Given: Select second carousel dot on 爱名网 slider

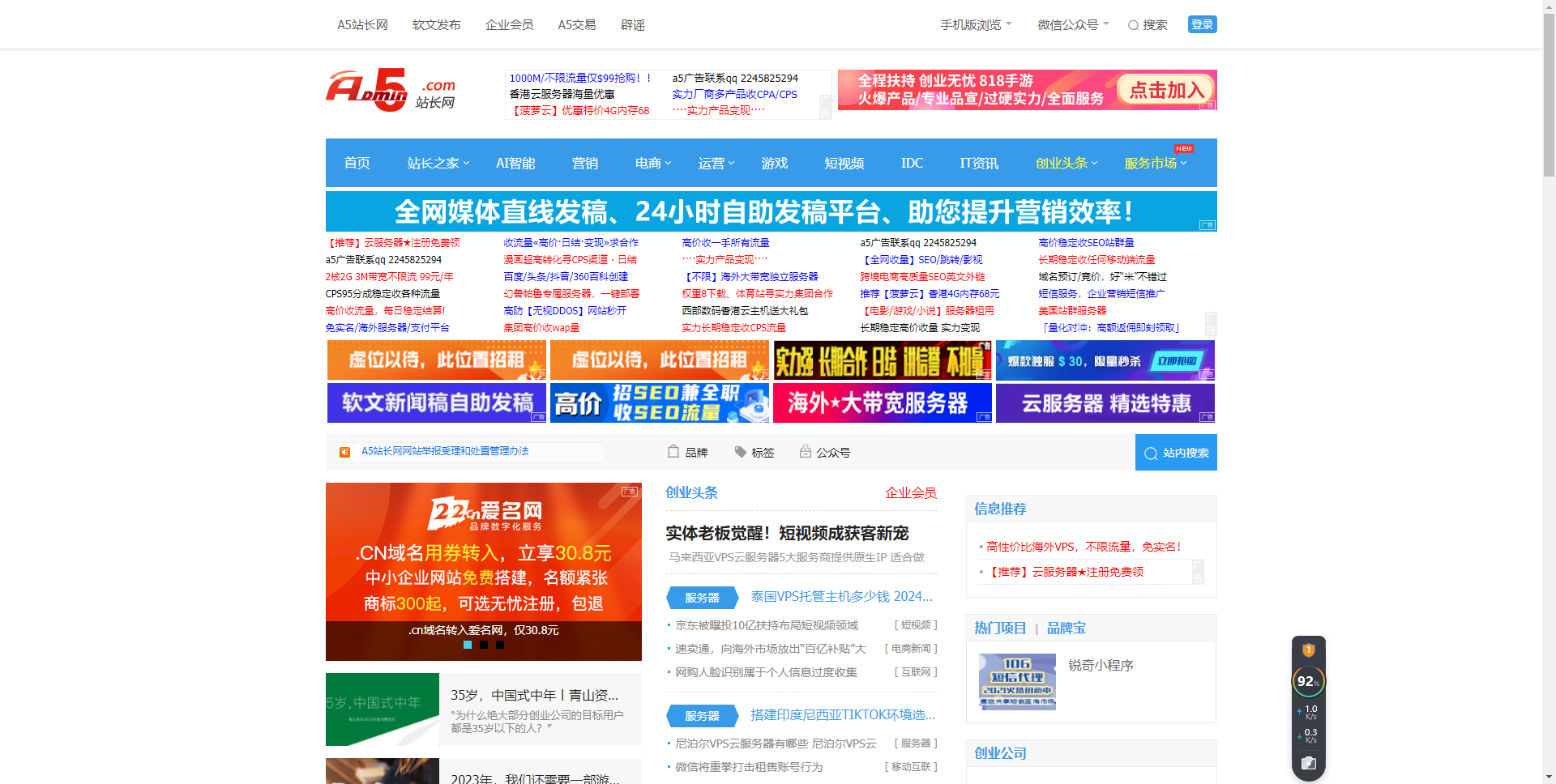Looking at the screenshot, I should [484, 645].
